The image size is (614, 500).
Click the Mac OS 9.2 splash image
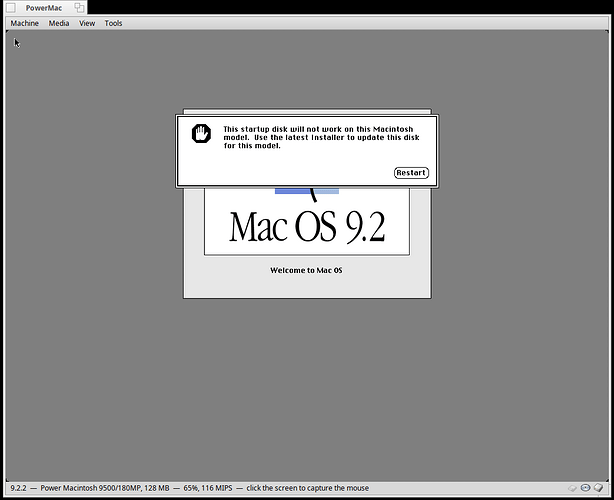pos(307,222)
